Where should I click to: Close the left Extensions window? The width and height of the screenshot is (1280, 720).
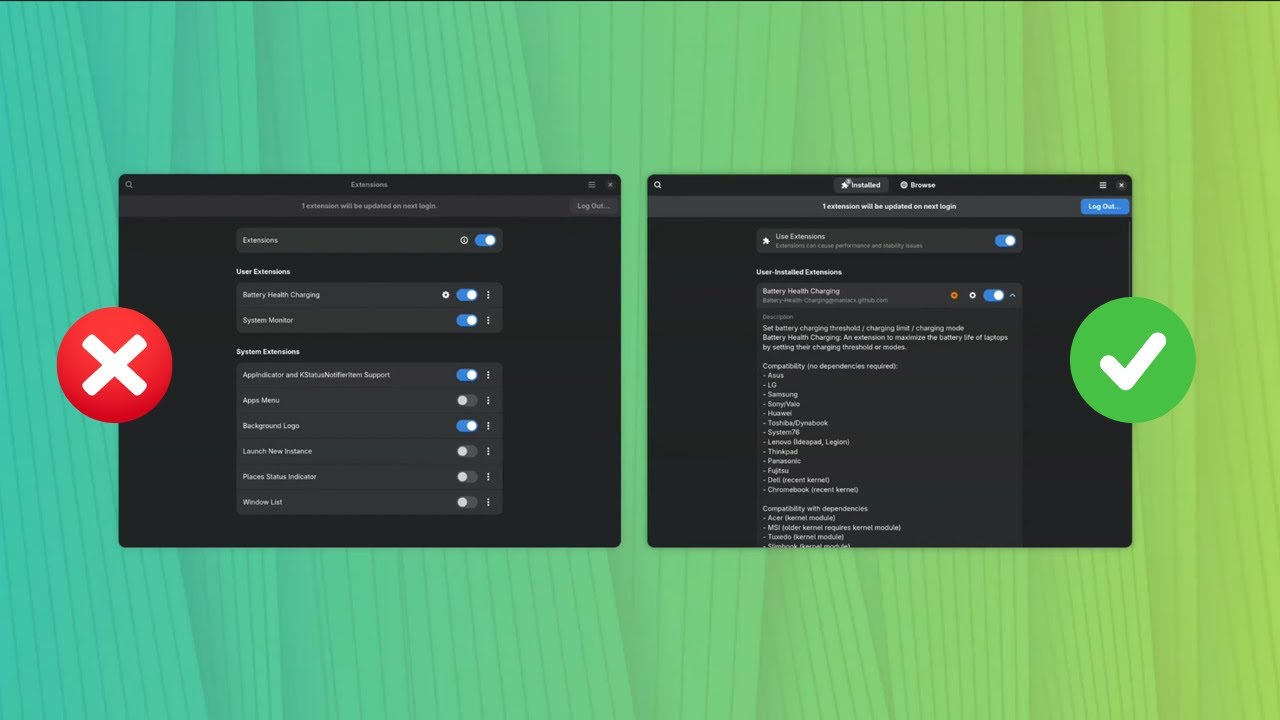pyautogui.click(x=610, y=185)
